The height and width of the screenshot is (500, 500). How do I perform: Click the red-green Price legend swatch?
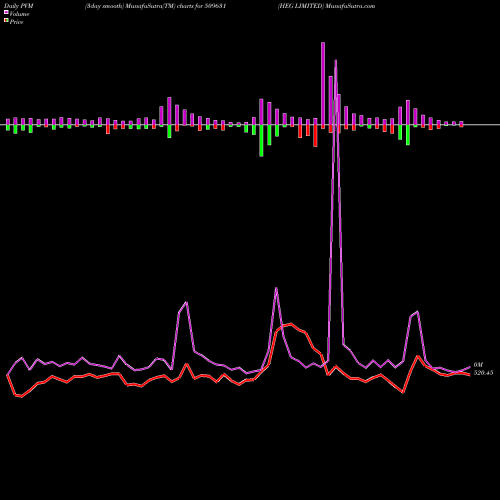pyautogui.click(x=6, y=21)
